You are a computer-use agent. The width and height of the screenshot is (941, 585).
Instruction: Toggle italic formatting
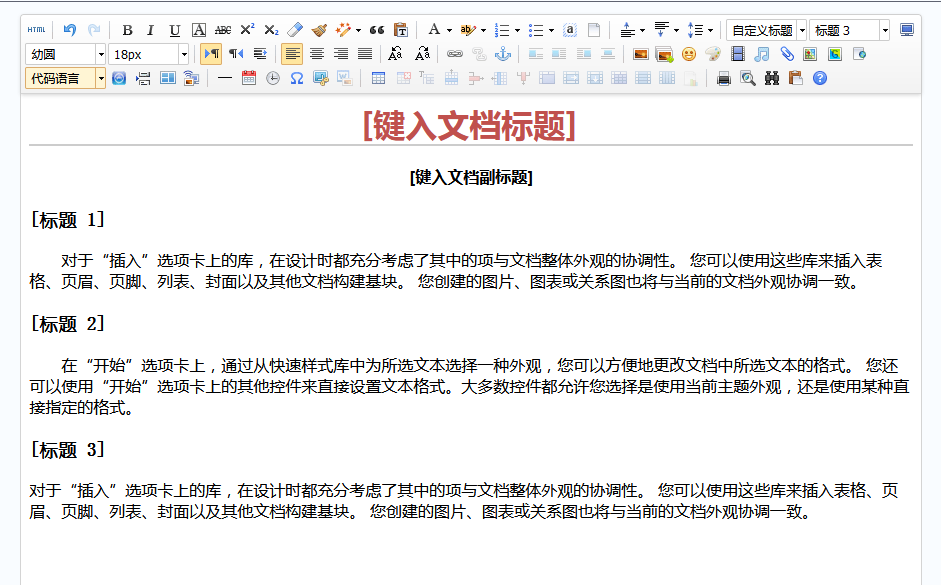click(x=150, y=30)
